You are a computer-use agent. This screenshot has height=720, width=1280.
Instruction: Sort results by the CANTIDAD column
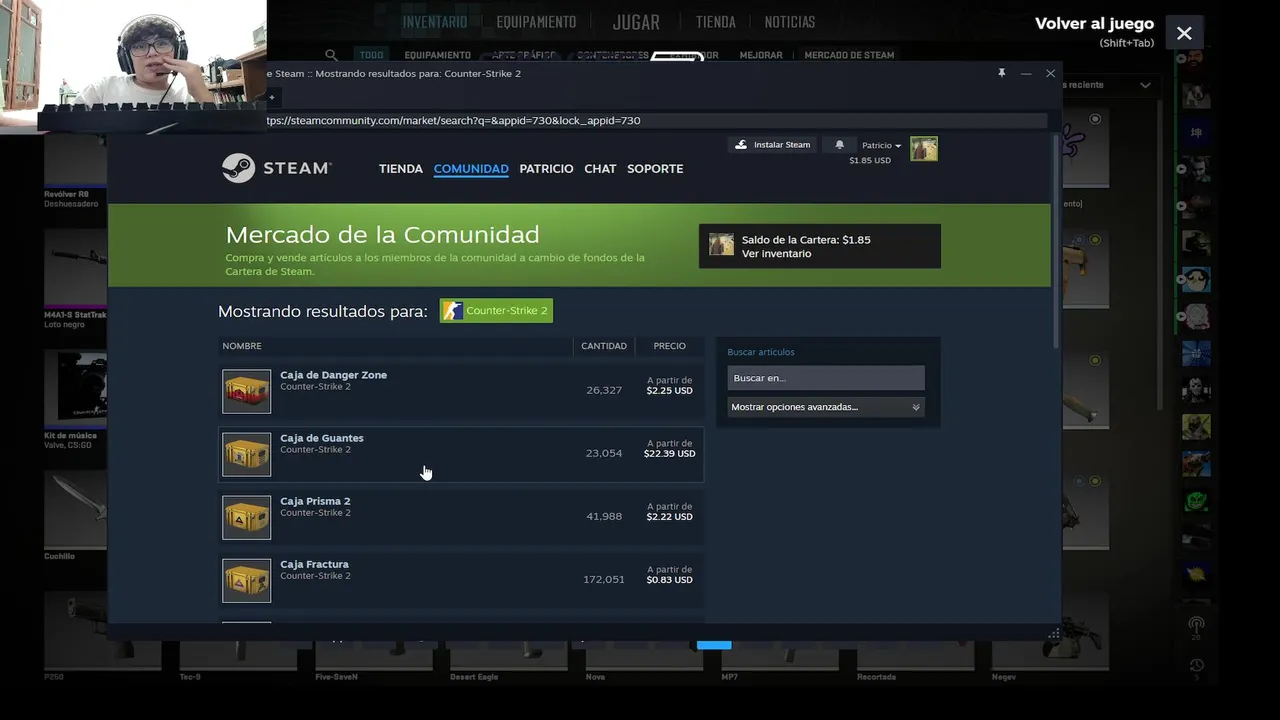604,346
